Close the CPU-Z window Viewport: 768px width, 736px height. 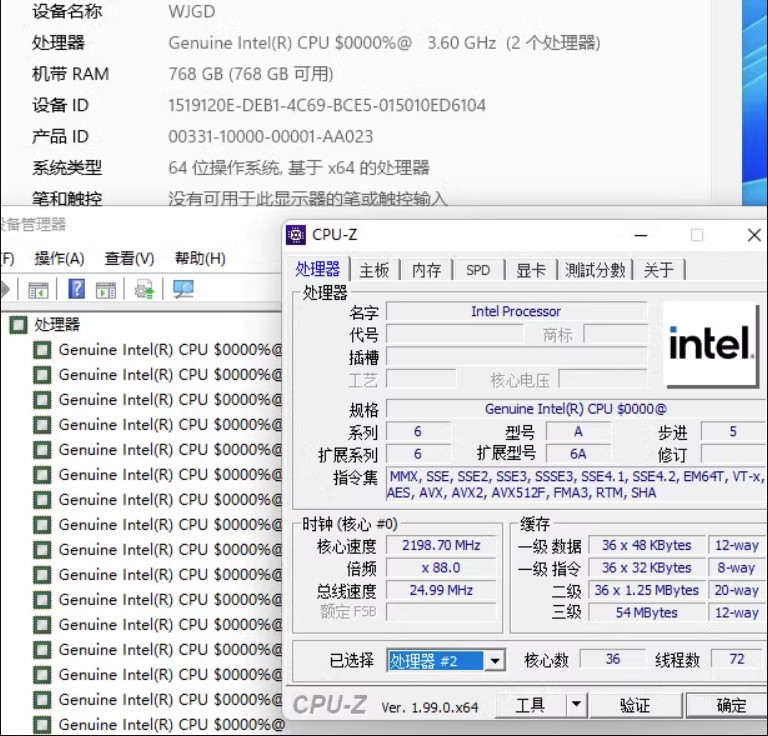(x=754, y=236)
